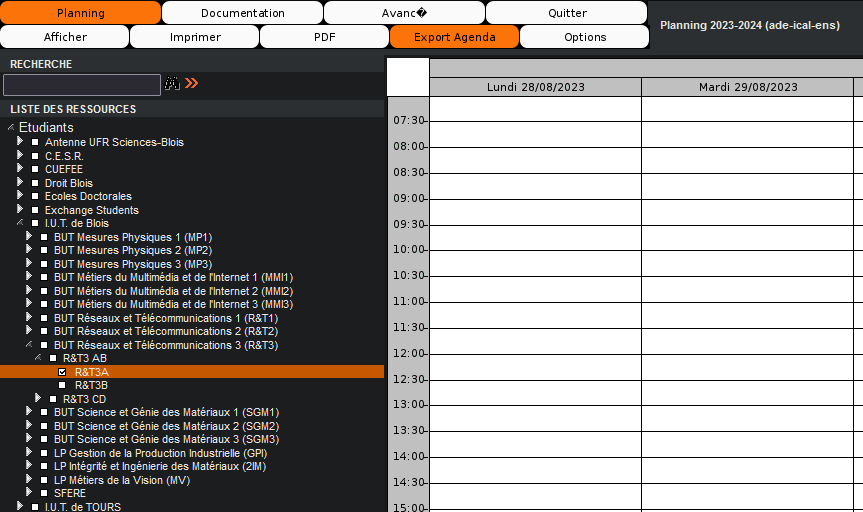863x512 pixels.
Task: Click the binoculars search icon
Action: 172,84
